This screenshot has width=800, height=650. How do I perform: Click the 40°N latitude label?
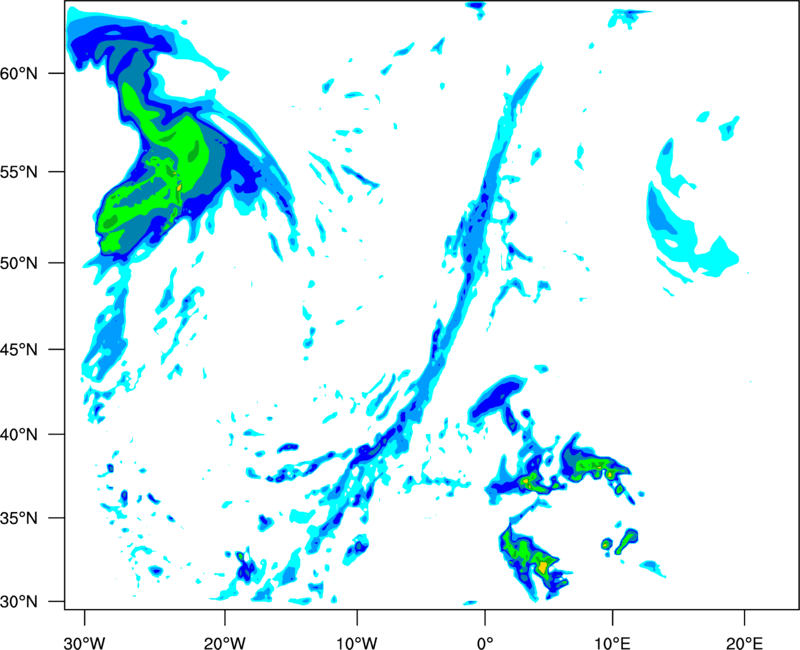19,435
